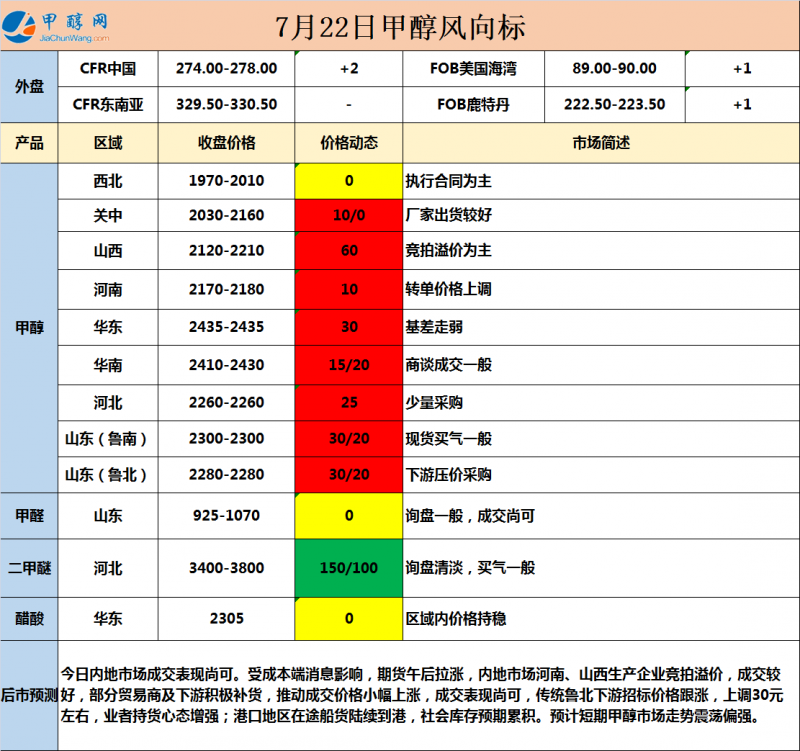Screen dimensions: 800x751
Task: Click the price 1970-2010
Action: (x=227, y=181)
